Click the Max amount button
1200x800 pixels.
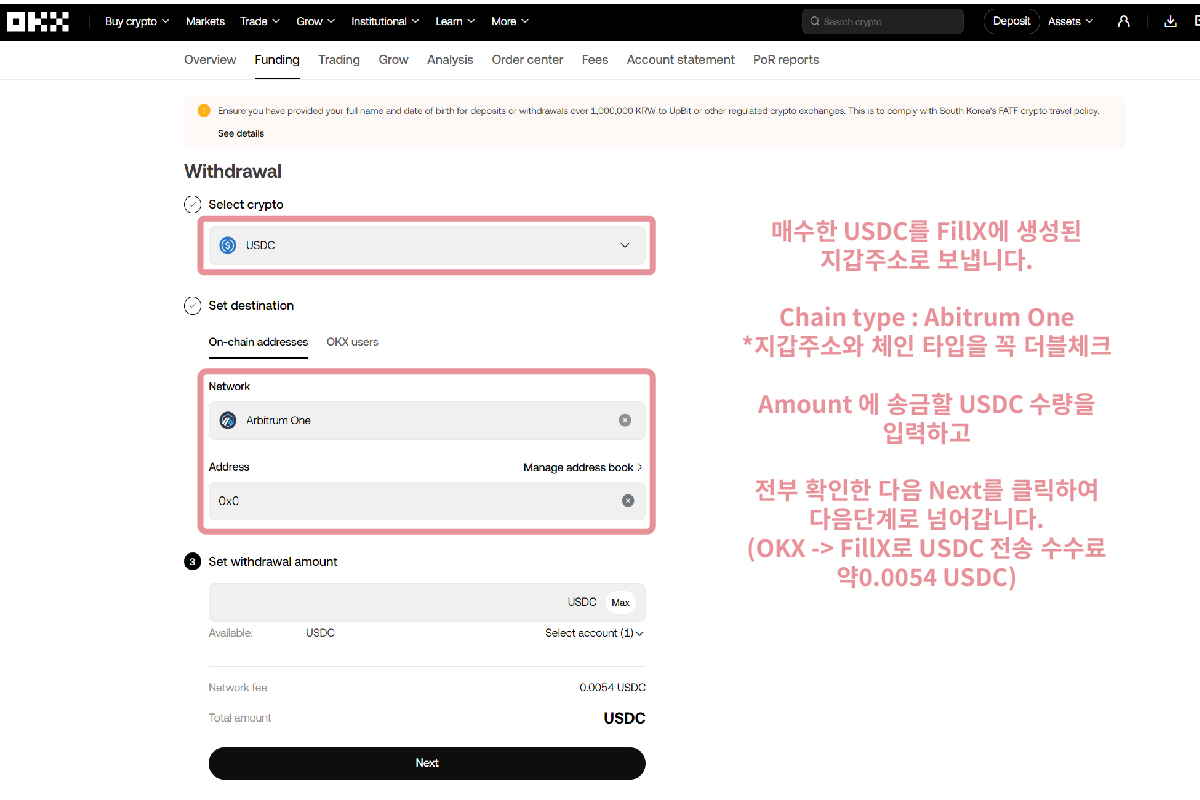pyautogui.click(x=620, y=602)
